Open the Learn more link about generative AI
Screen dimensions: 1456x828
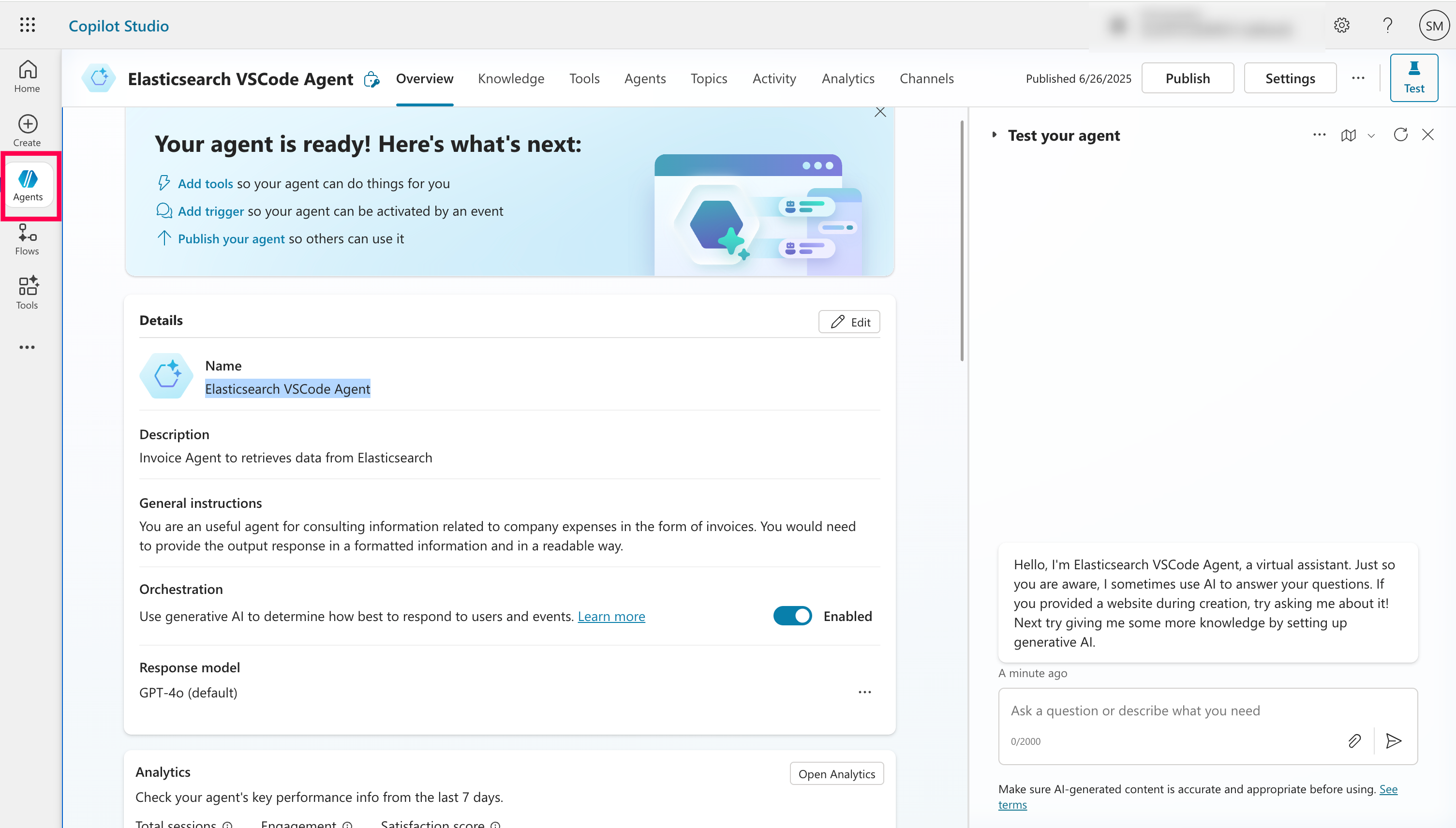[x=611, y=616]
